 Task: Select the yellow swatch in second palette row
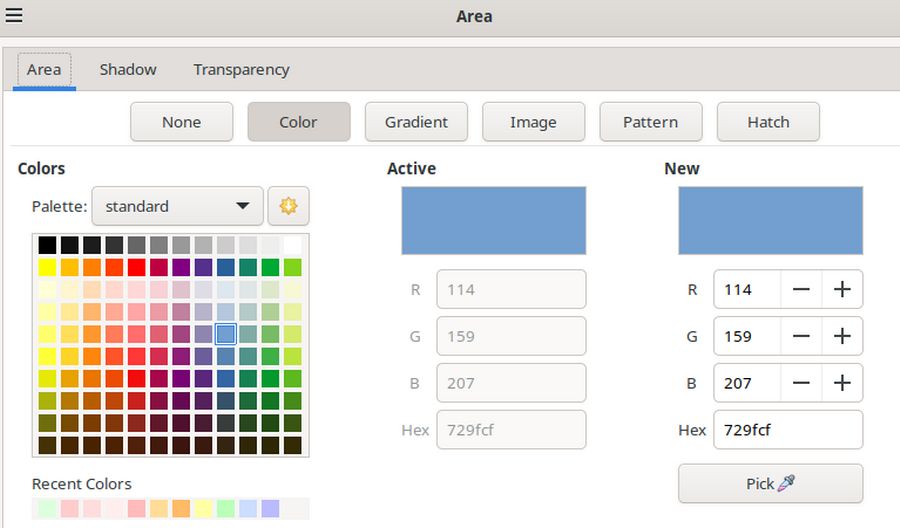coord(47,267)
